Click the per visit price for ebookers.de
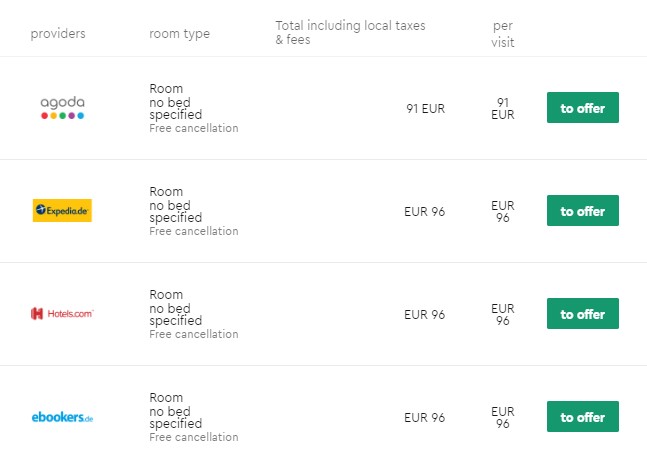 tap(503, 417)
